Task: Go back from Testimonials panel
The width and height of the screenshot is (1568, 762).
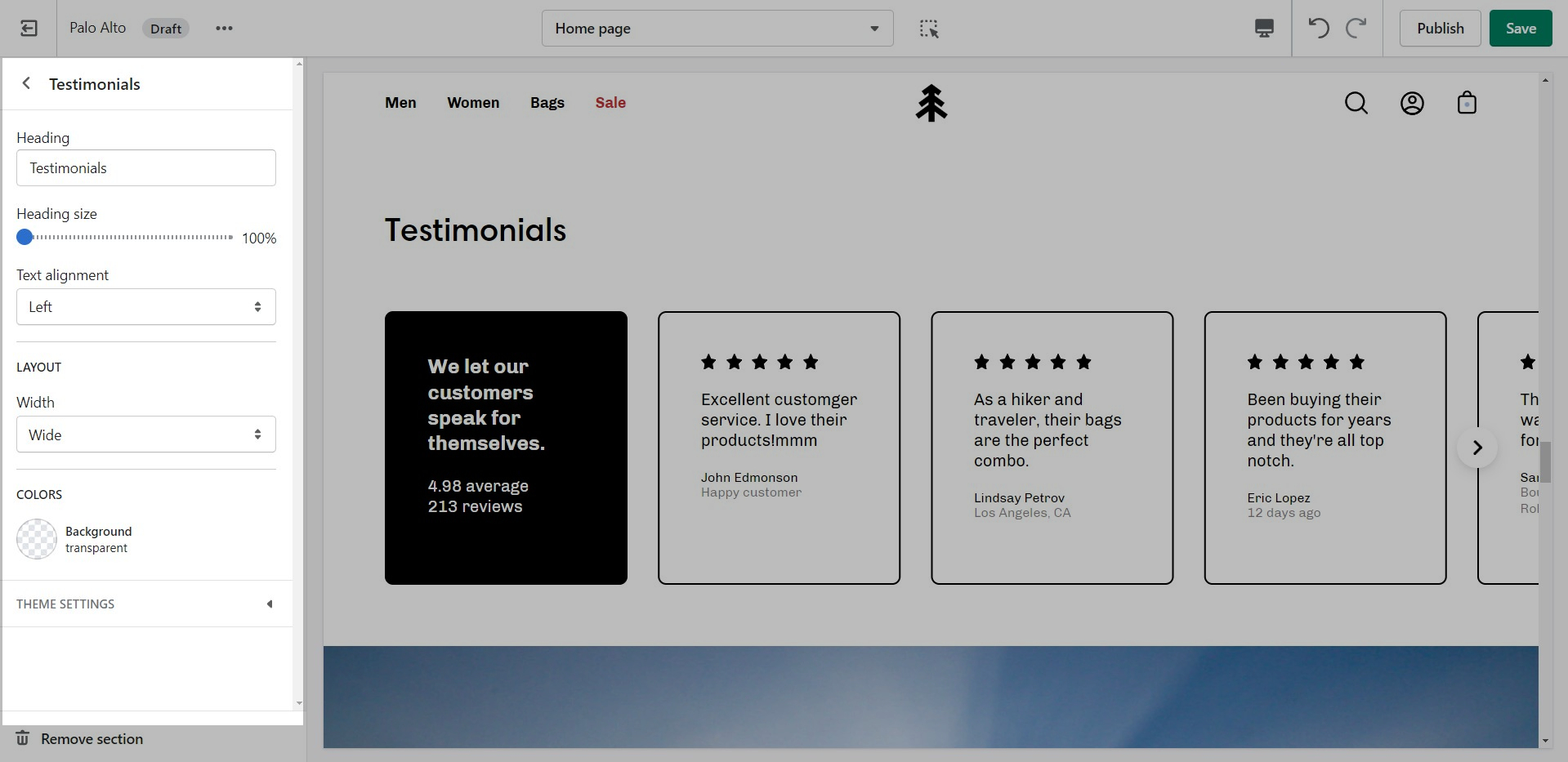Action: coord(27,83)
